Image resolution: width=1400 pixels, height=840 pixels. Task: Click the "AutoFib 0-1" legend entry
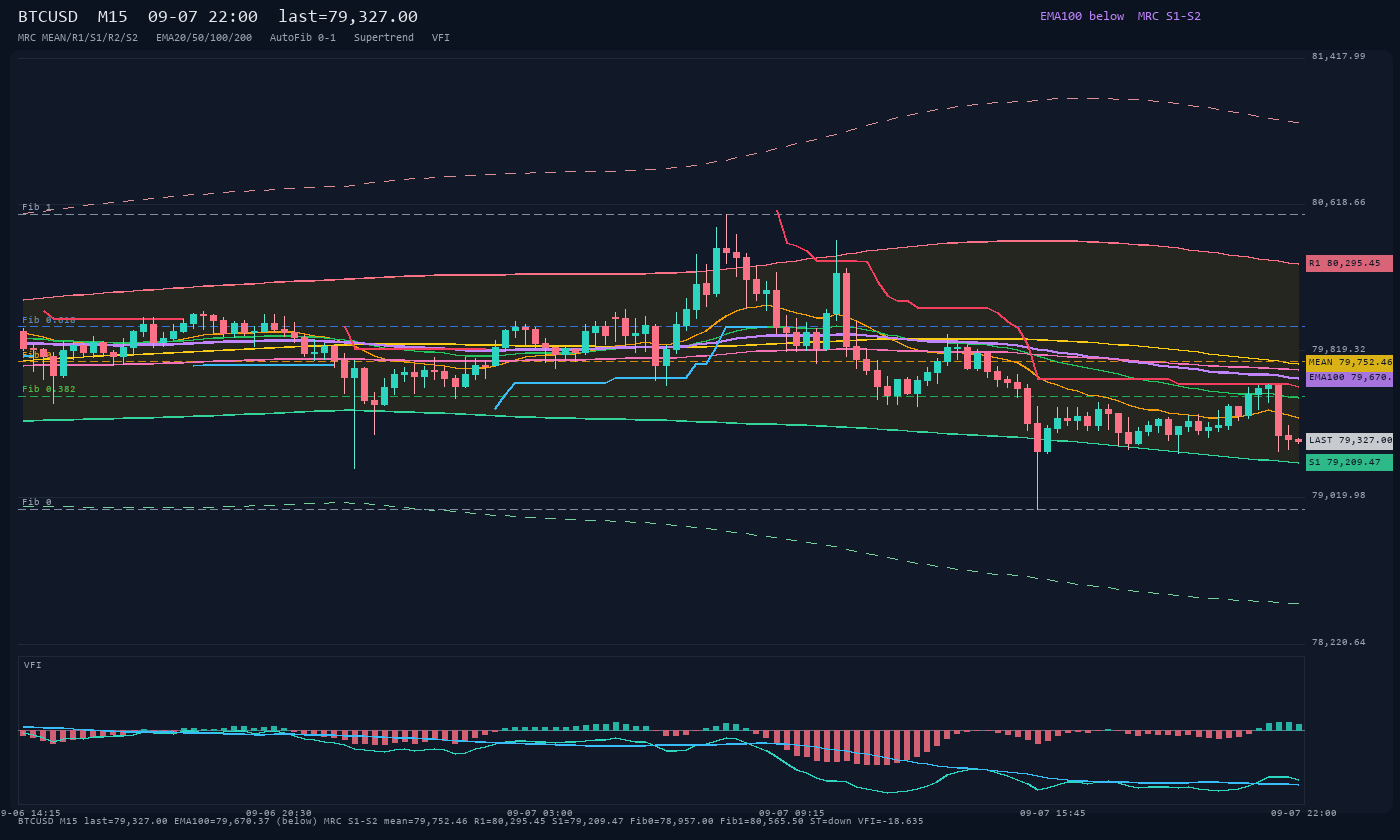coord(303,37)
